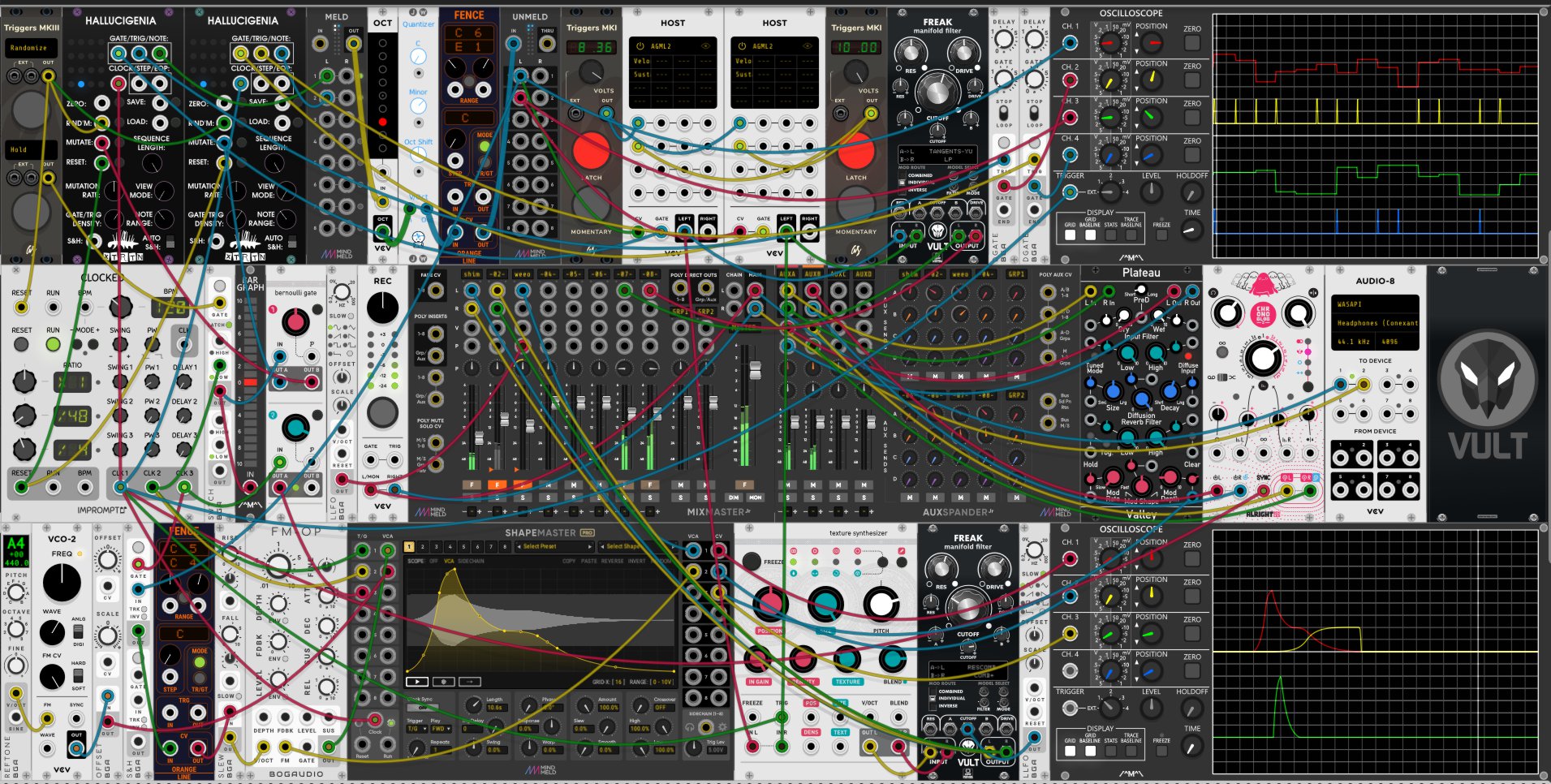Open ShapeMaster sidechain gear settings
The image size is (1551, 784).
pos(723,727)
